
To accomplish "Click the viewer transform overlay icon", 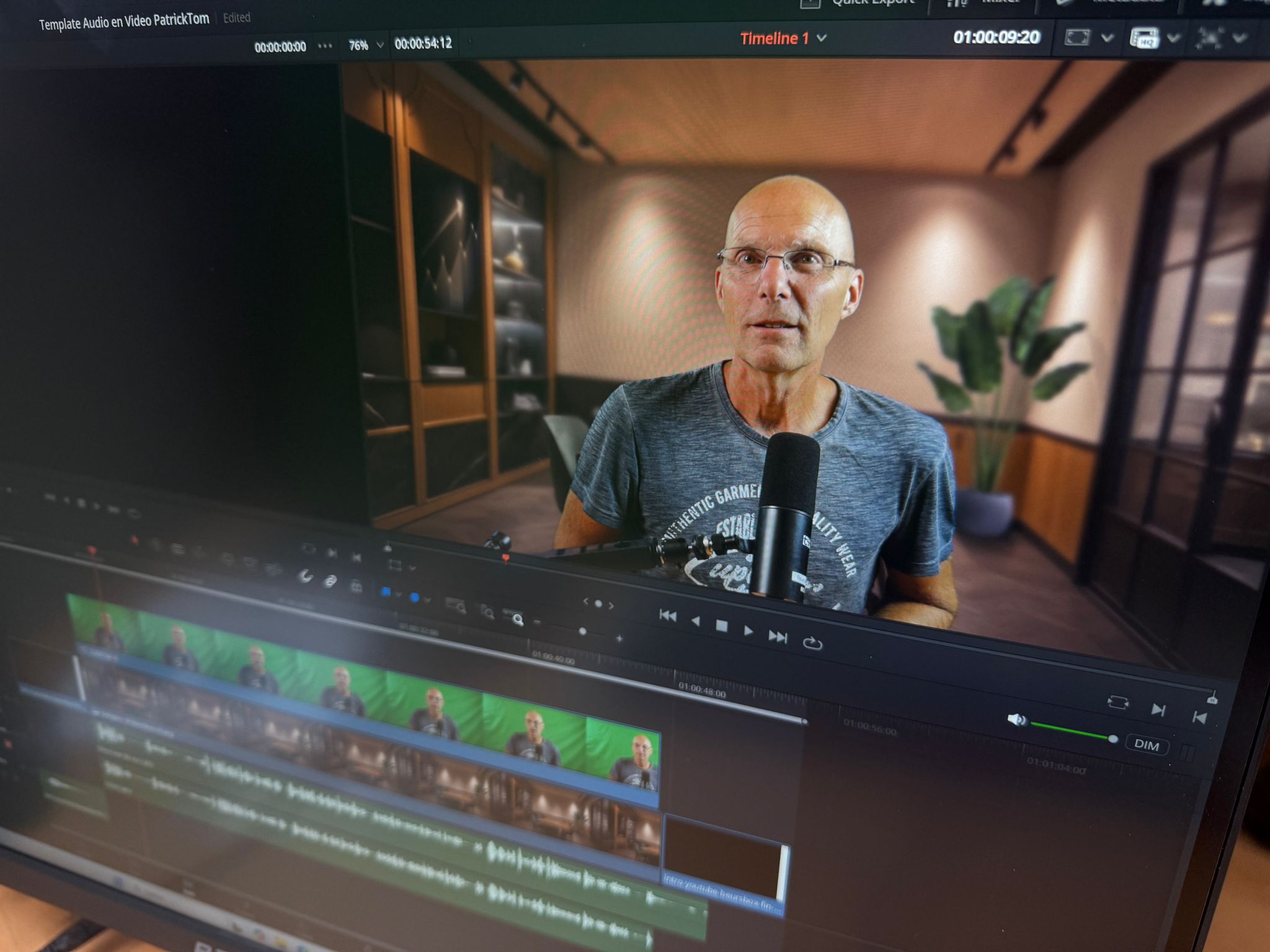I will click(1210, 38).
